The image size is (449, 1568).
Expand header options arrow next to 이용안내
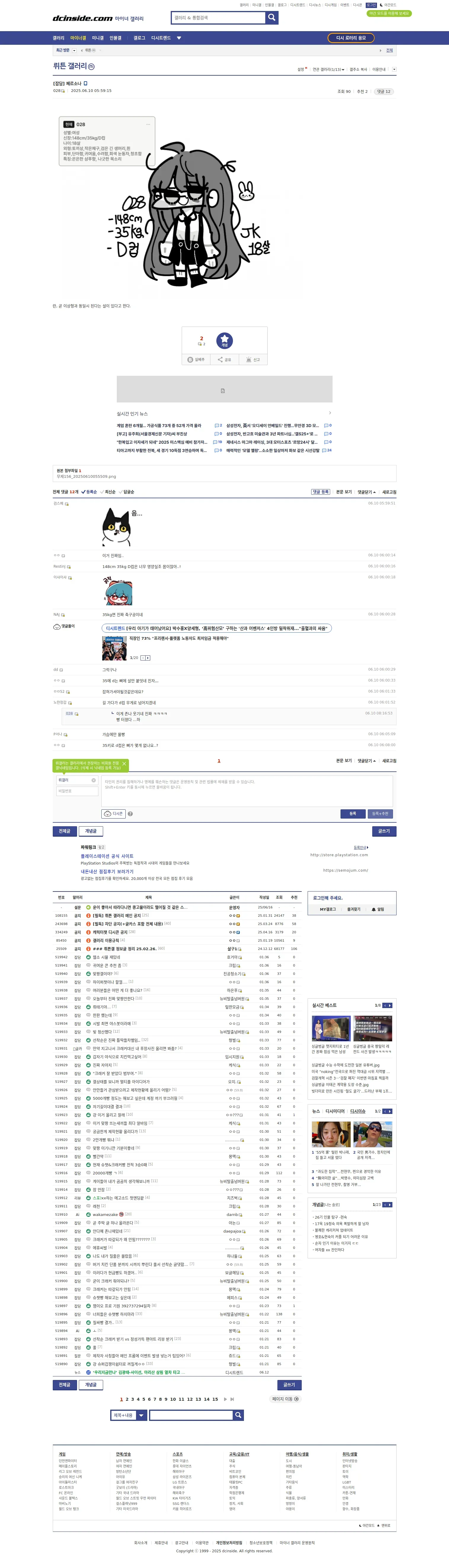coord(394,69)
